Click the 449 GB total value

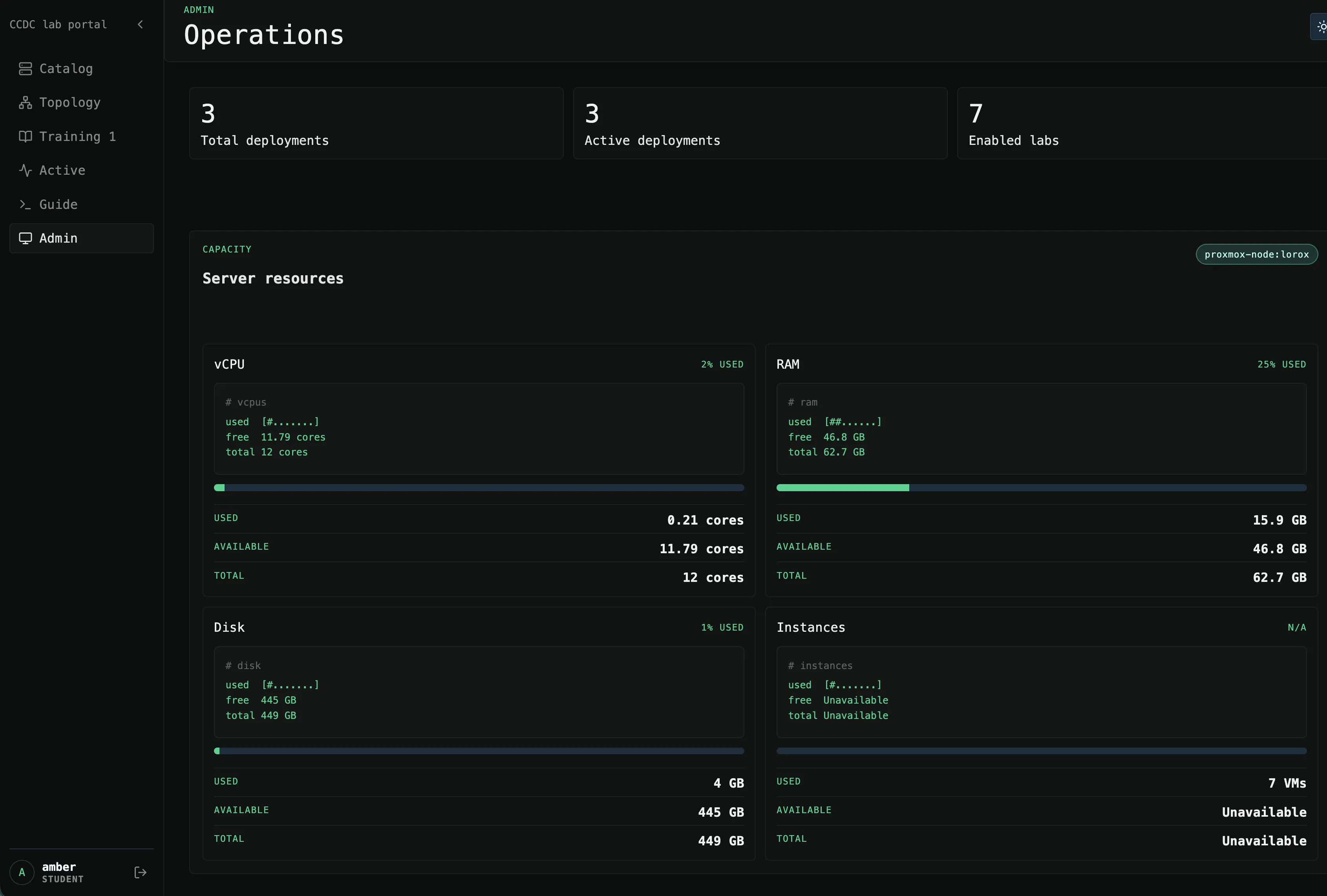pyautogui.click(x=720, y=841)
